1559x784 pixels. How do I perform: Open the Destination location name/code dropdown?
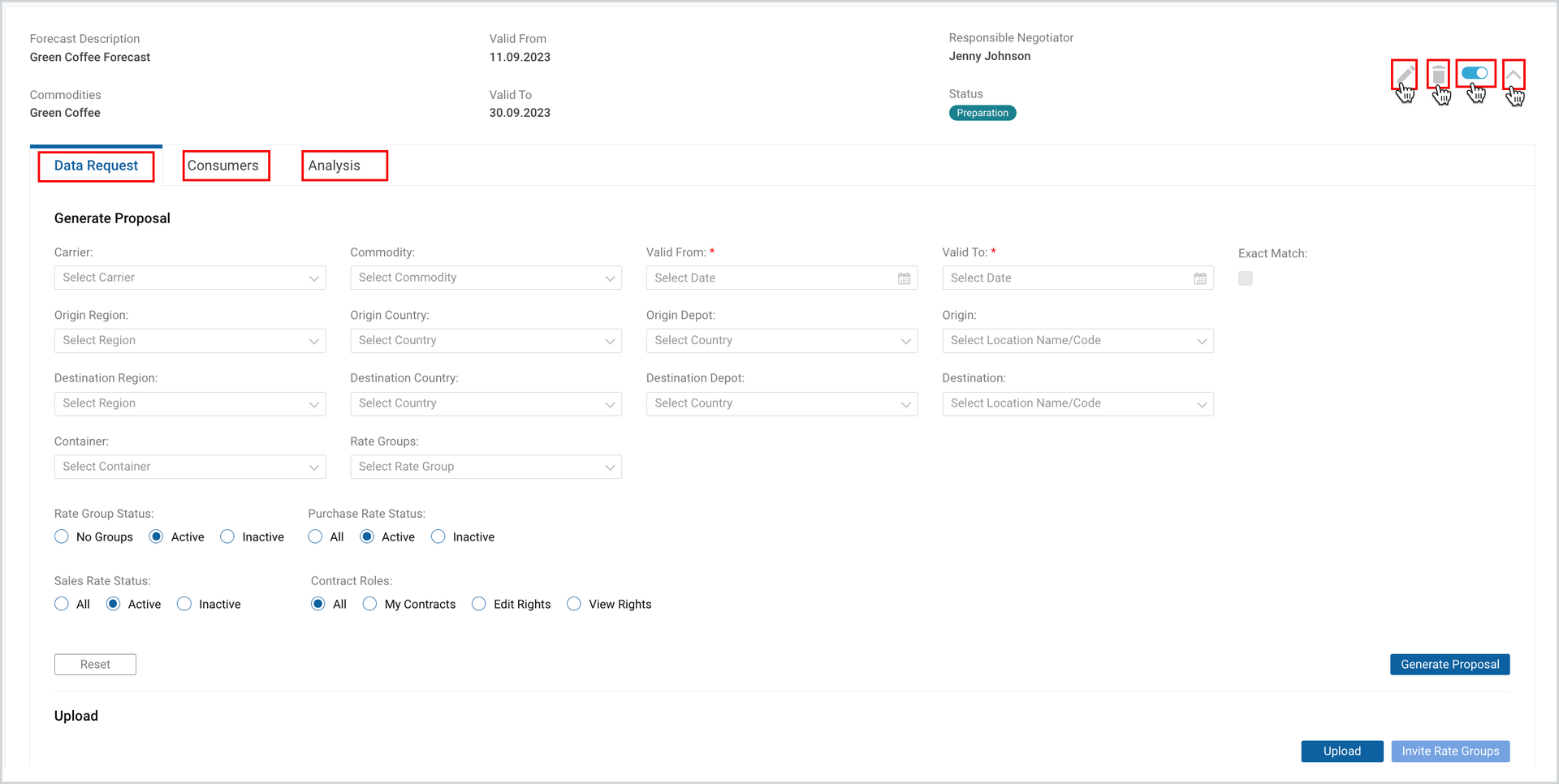(1077, 403)
